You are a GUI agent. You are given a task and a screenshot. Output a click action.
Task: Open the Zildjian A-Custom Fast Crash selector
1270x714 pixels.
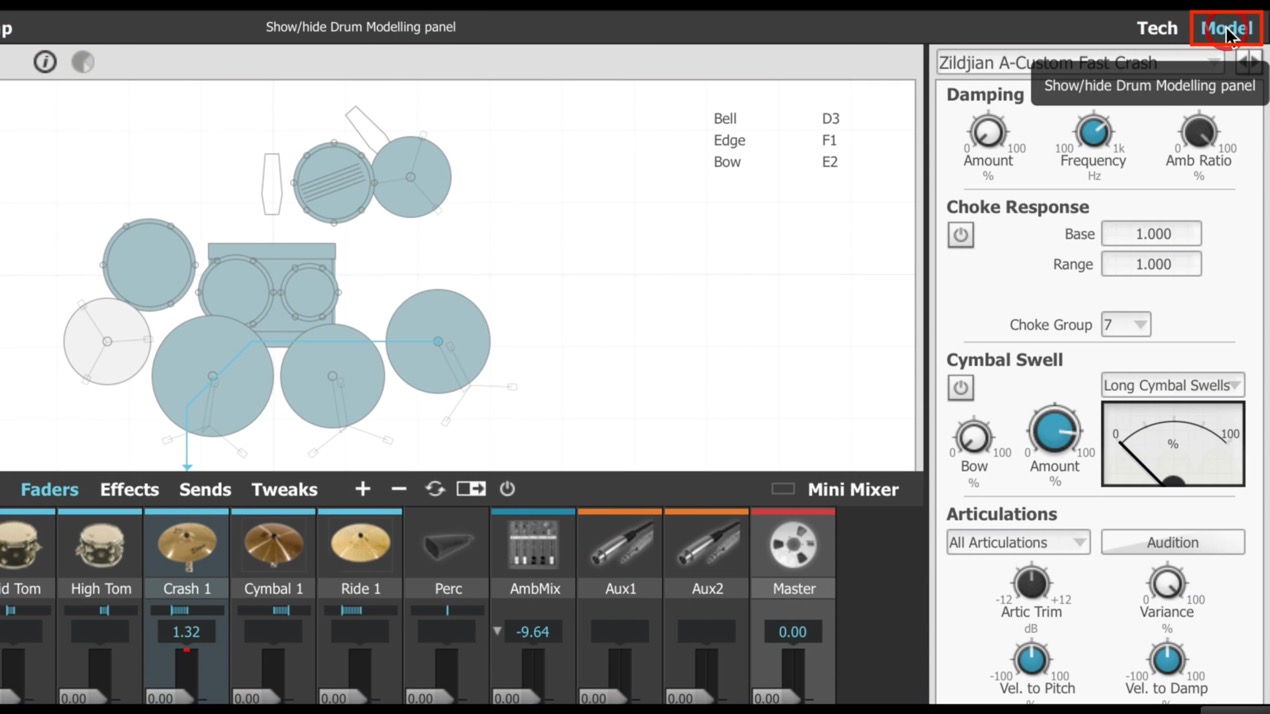pyautogui.click(x=1080, y=62)
